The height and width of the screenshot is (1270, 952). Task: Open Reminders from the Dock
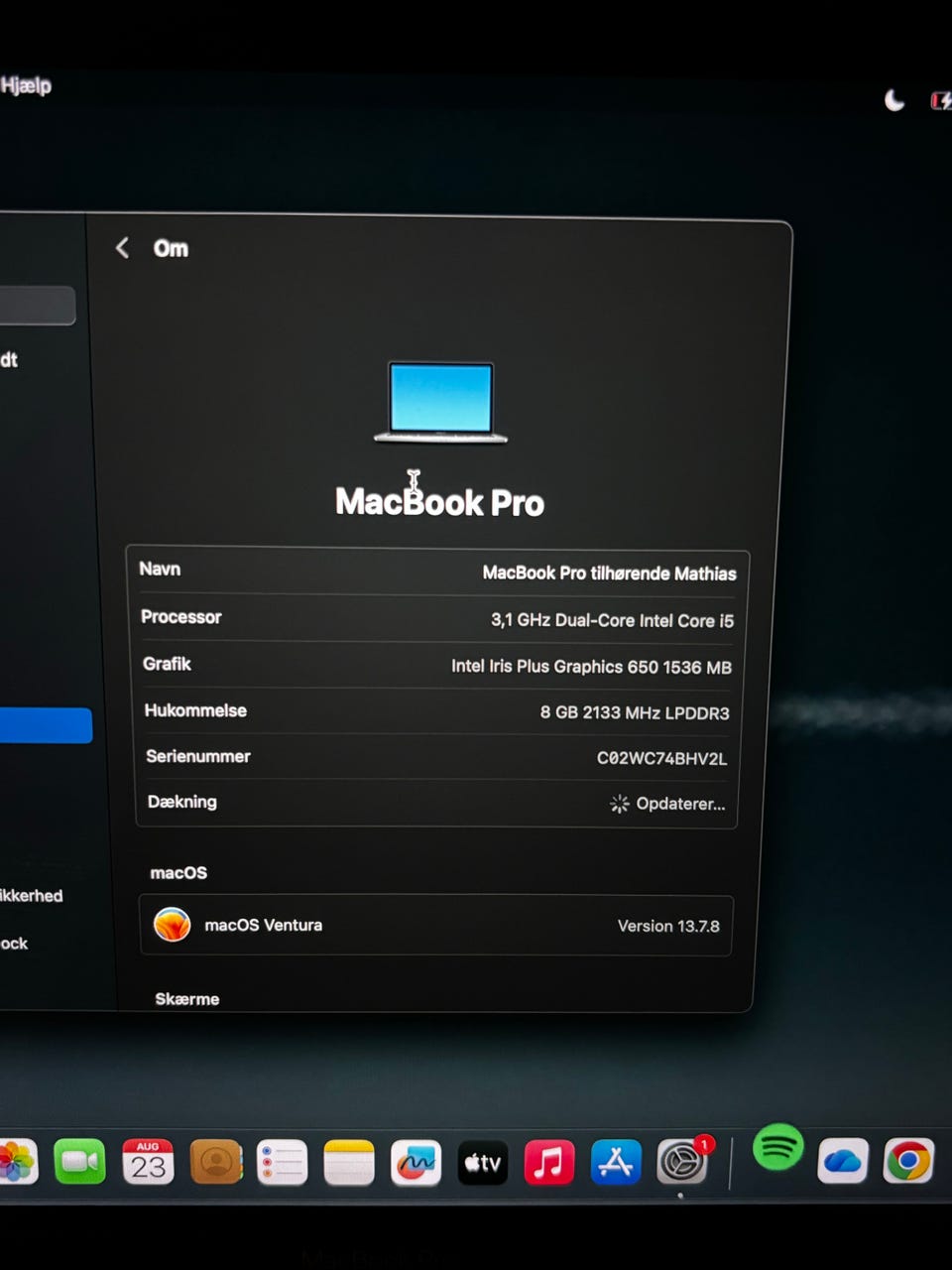point(282,1163)
